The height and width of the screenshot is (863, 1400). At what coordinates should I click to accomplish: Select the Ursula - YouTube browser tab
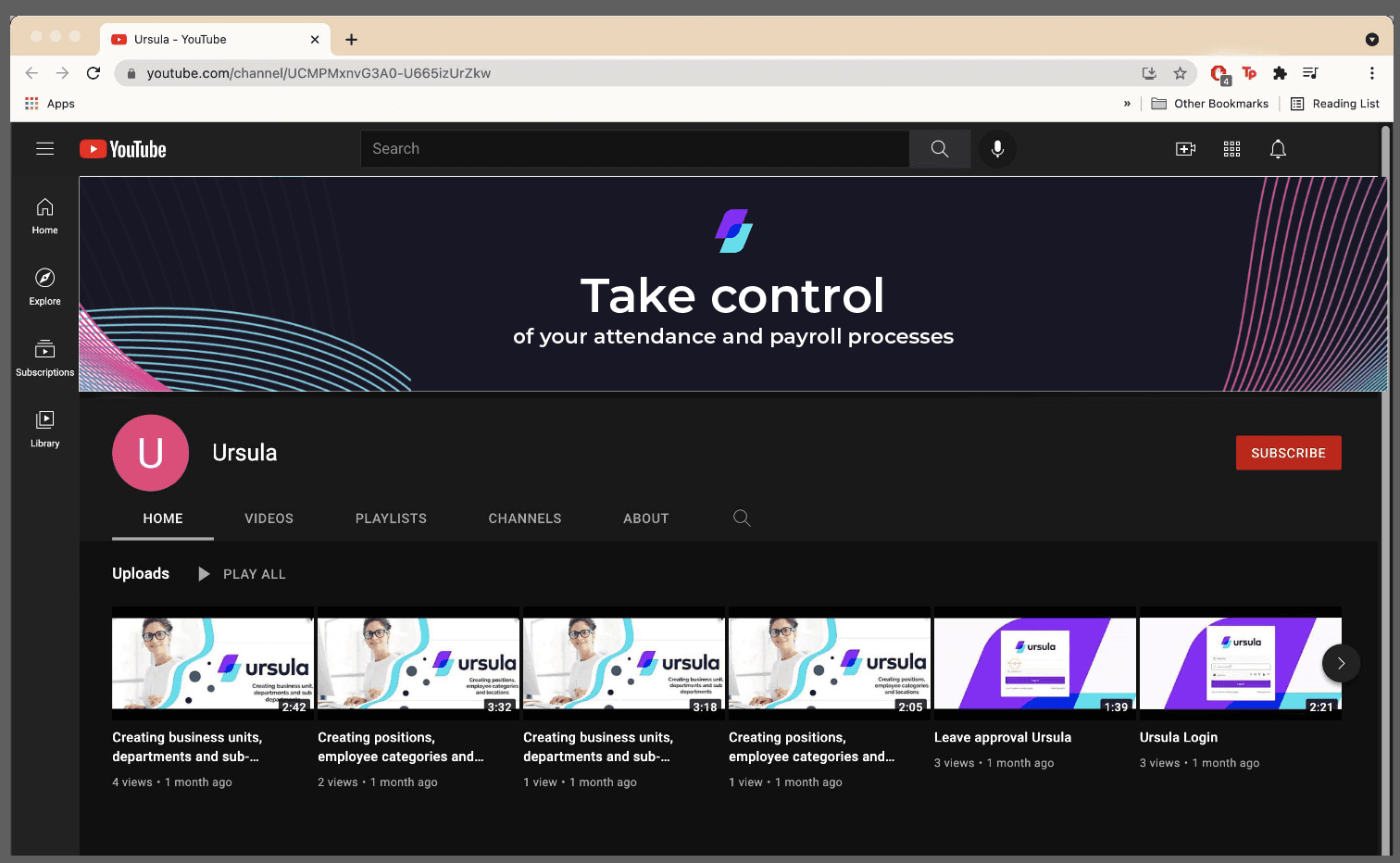pyautogui.click(x=215, y=39)
